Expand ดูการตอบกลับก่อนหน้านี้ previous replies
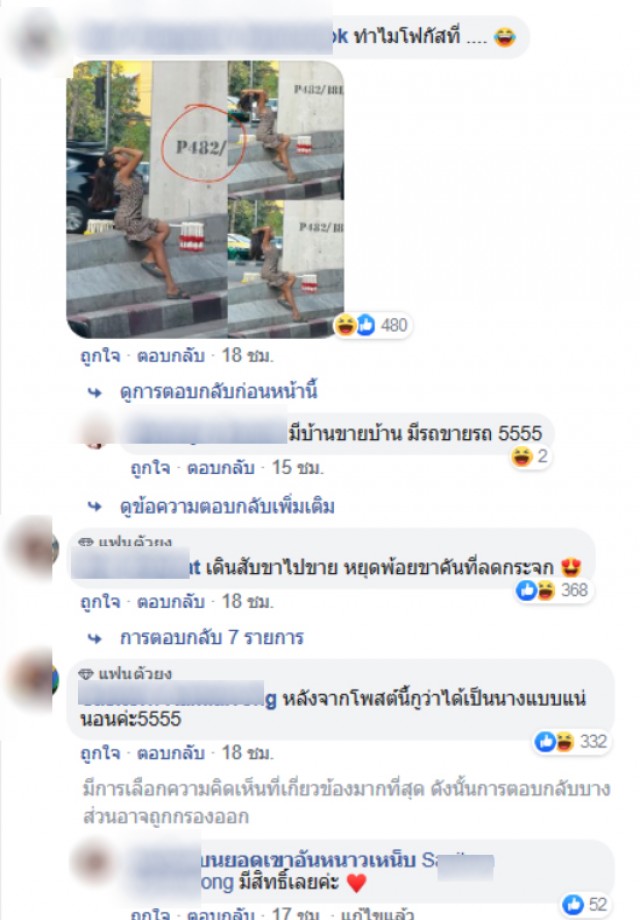This screenshot has width=640, height=920. tap(218, 392)
